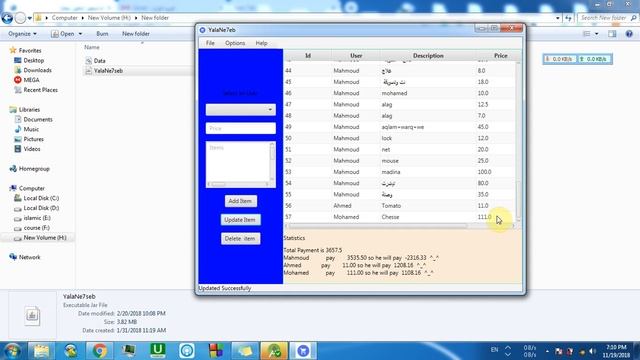The height and width of the screenshot is (360, 640).
Task: Select row 56 Ahmed Tomato
Action: [x=400, y=206]
